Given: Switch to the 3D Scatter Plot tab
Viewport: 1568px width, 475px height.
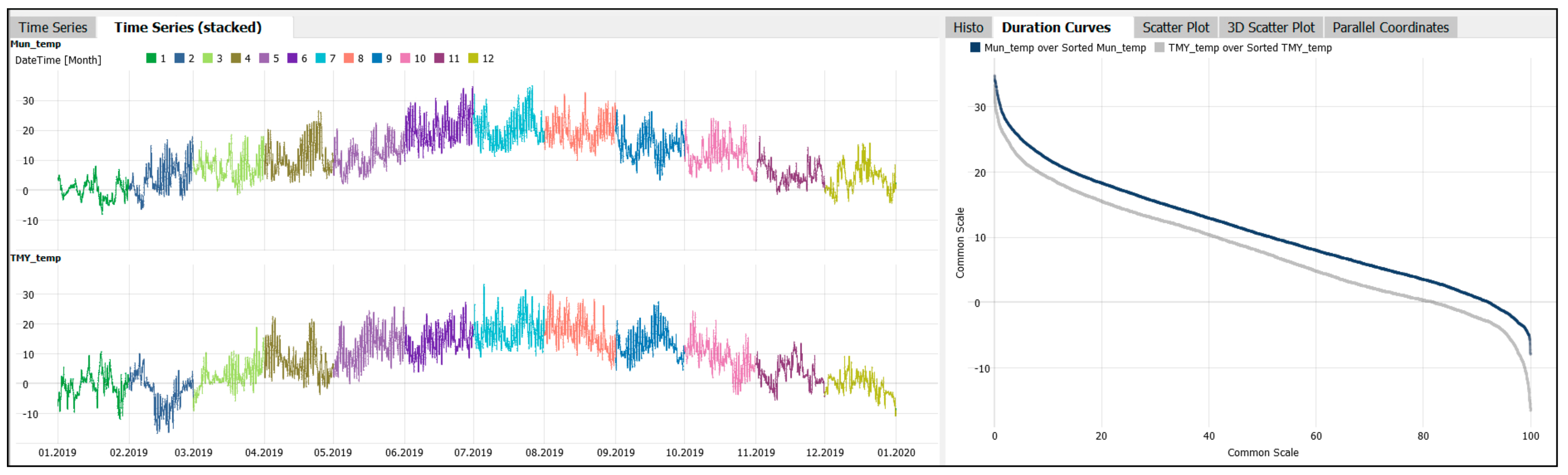Looking at the screenshot, I should pyautogui.click(x=1271, y=27).
